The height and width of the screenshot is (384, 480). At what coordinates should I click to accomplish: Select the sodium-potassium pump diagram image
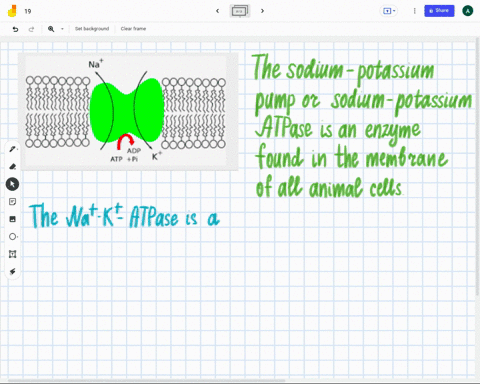click(128, 112)
